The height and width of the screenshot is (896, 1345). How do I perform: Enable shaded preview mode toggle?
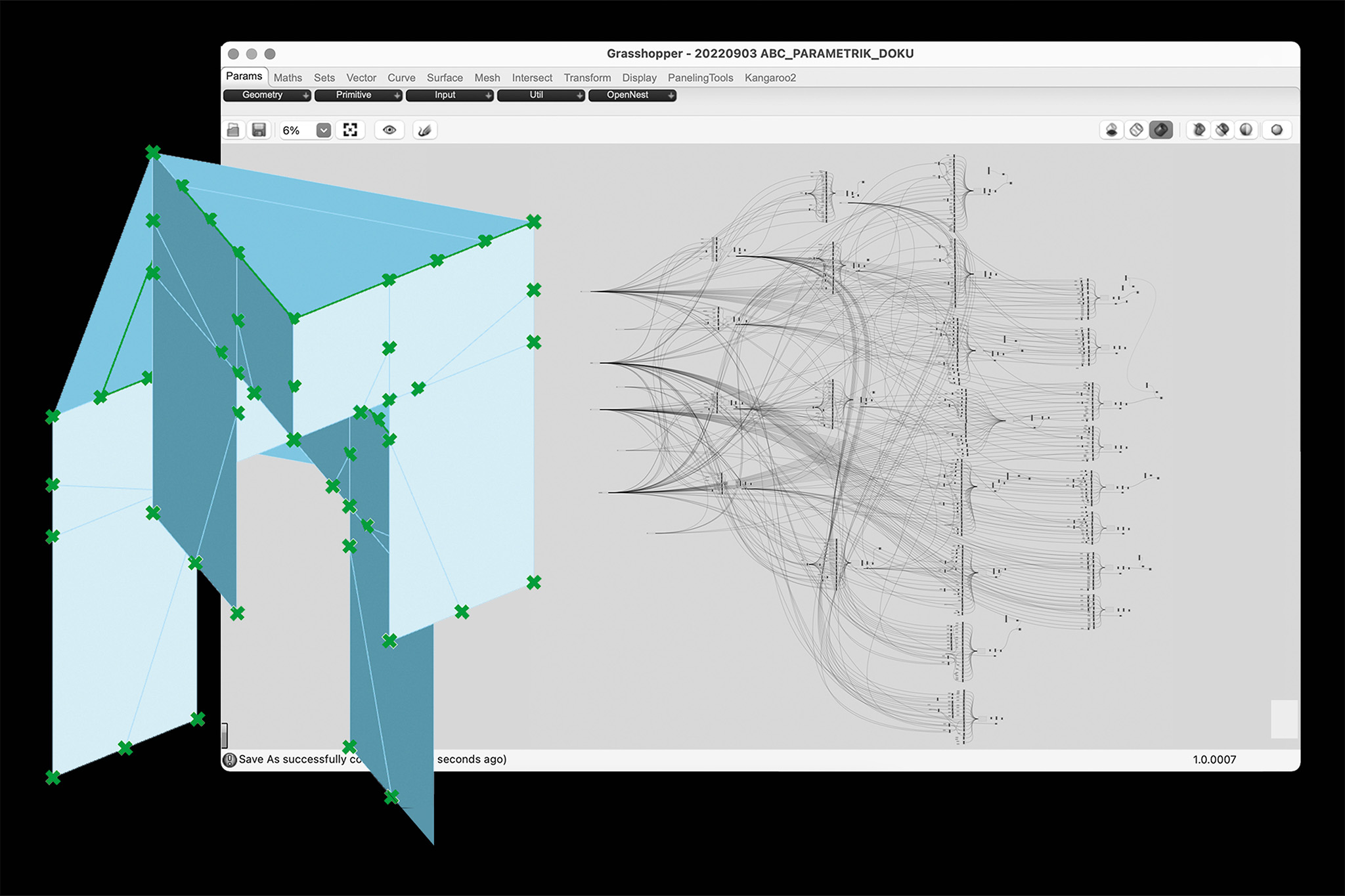[x=1160, y=130]
